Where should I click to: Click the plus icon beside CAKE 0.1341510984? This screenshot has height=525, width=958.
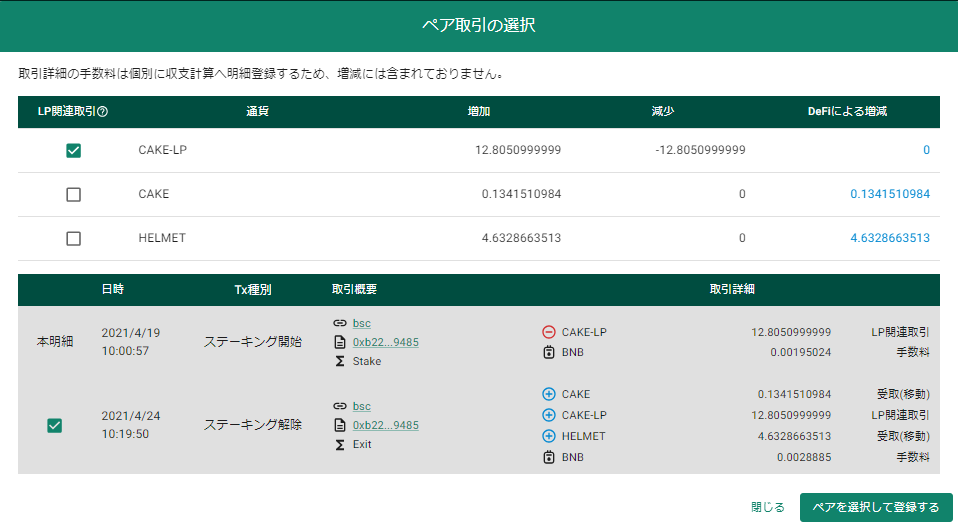[549, 394]
